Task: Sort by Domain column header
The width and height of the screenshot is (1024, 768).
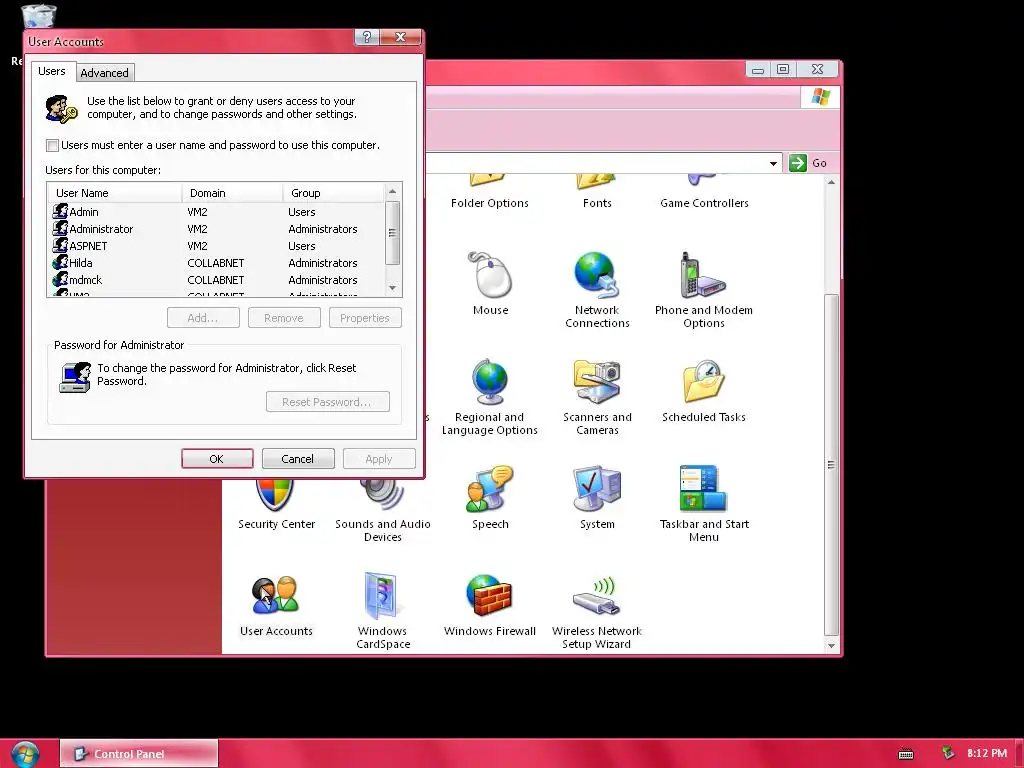Action: [232, 193]
